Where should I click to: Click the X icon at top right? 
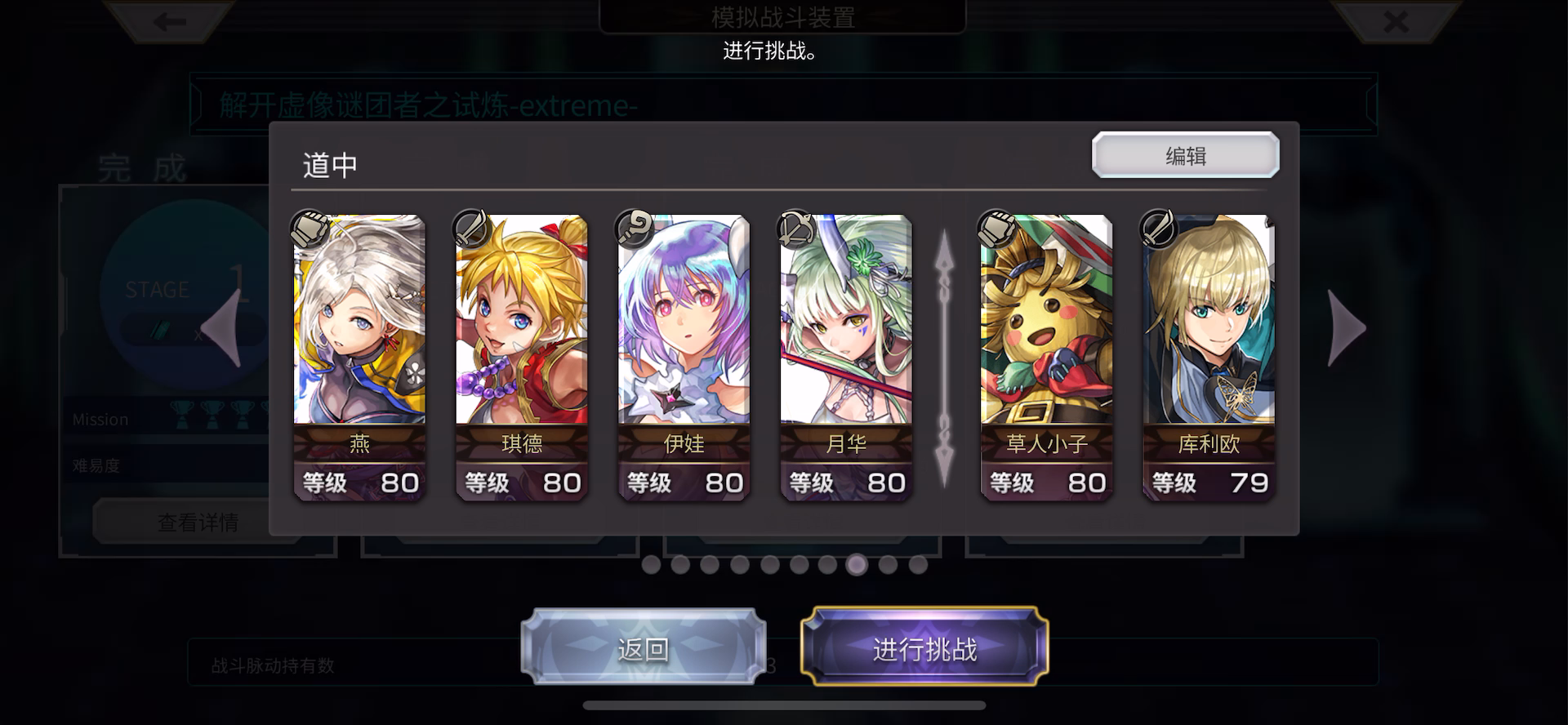[x=1396, y=21]
